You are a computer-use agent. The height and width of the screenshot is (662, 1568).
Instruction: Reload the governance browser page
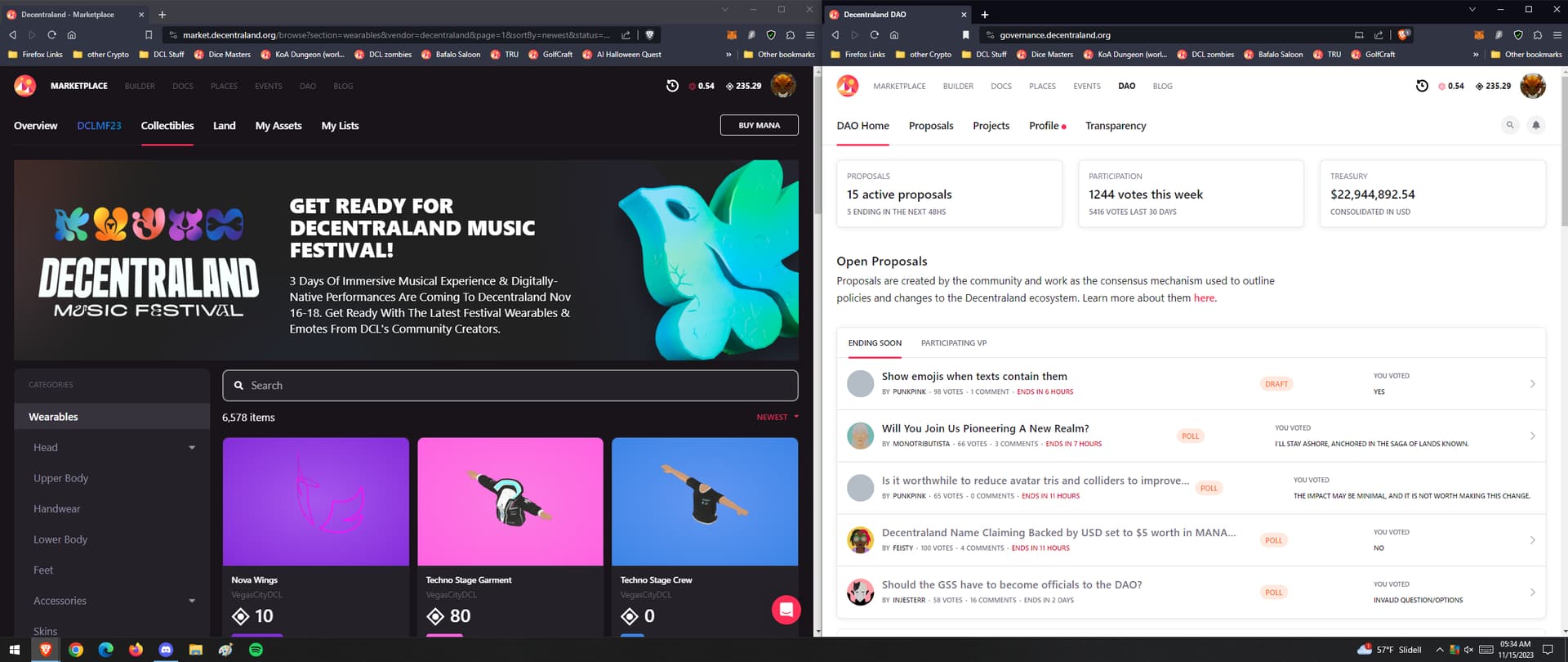tap(874, 35)
